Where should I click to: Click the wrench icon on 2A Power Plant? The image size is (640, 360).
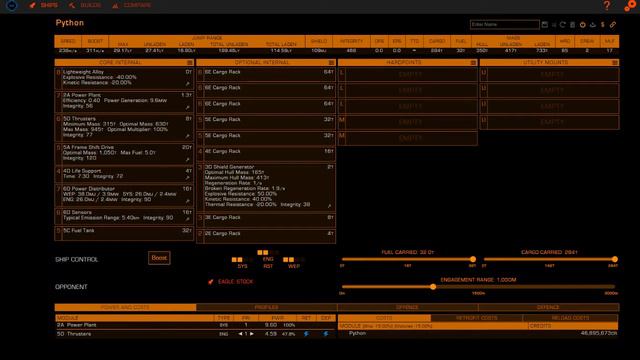pos(188,107)
